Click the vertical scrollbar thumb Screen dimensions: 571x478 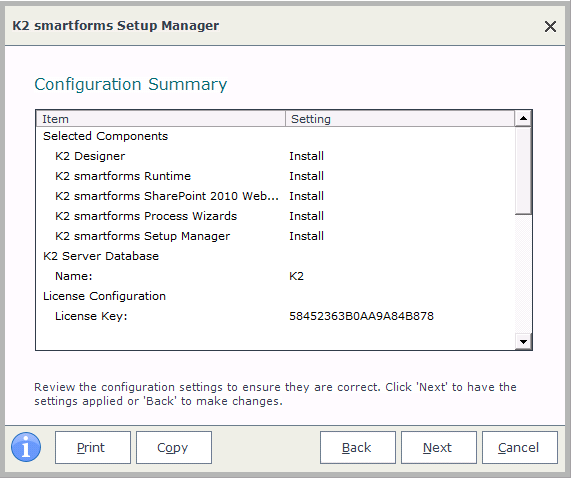tap(523, 170)
